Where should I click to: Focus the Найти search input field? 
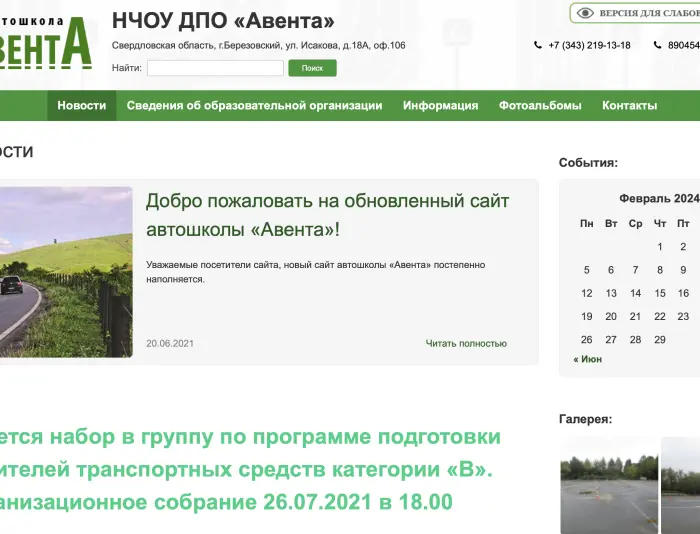pos(215,68)
